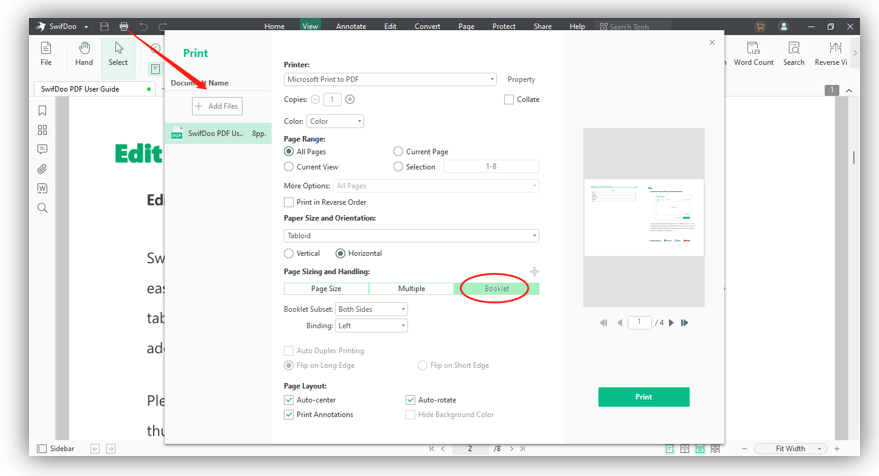Viewport: 879px width, 476px height.
Task: Open the Word sidebar icon
Action: tap(42, 188)
